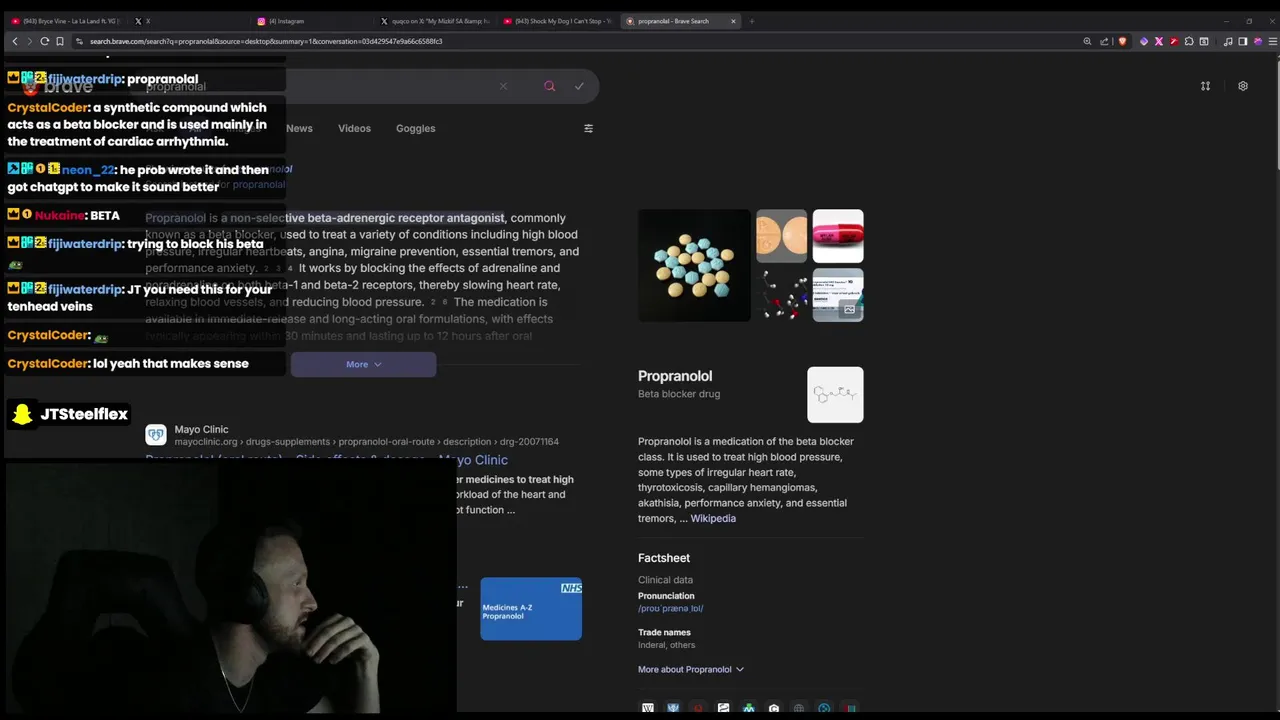The width and height of the screenshot is (1280, 720).
Task: Open site settings icon beside the URL
Action: pyautogui.click(x=78, y=41)
